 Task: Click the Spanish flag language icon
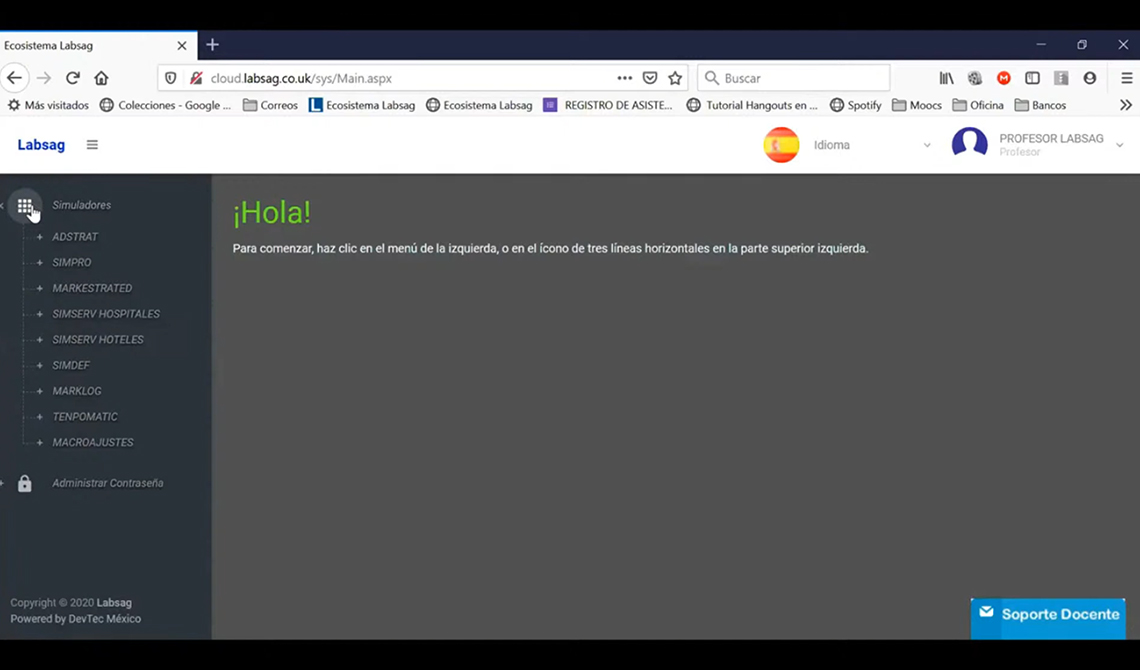click(782, 145)
